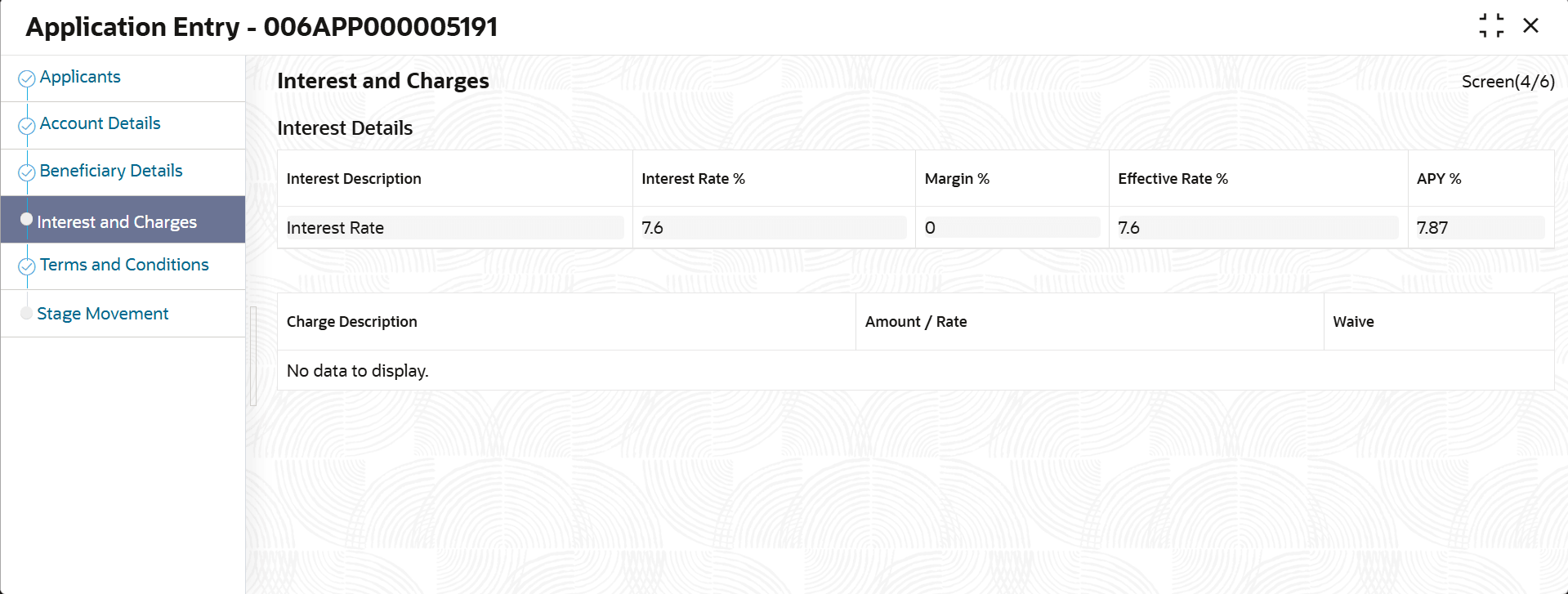Click the checkmark icon beside Terms and Conditions
The image size is (1568, 594).
[x=27, y=266]
